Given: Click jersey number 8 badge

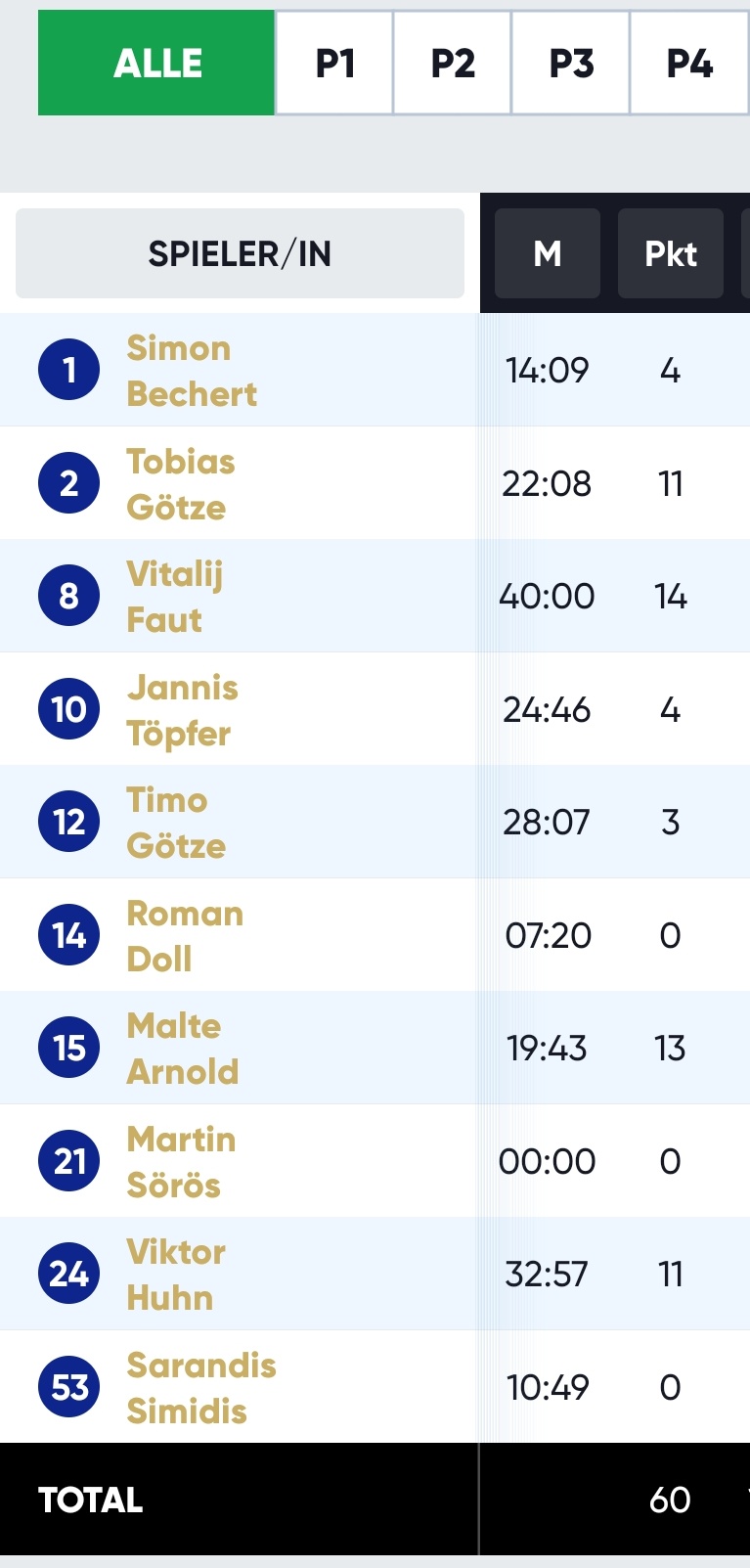Looking at the screenshot, I should pyautogui.click(x=68, y=596).
